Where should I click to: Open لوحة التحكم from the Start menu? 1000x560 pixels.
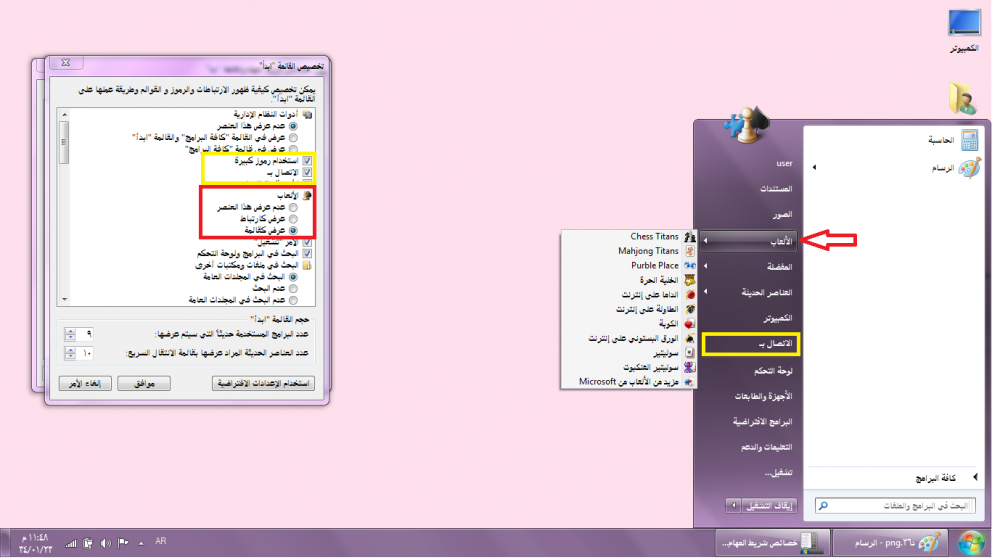pos(777,370)
